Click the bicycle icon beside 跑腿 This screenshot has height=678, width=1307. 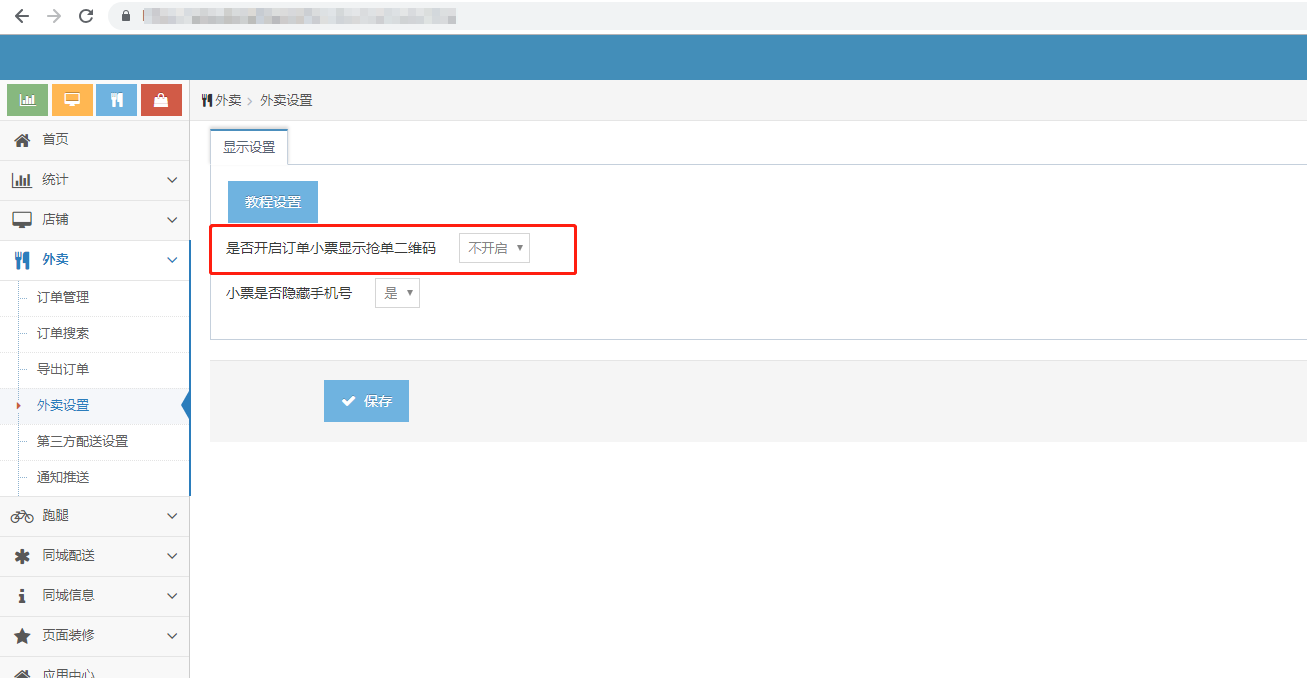point(22,516)
